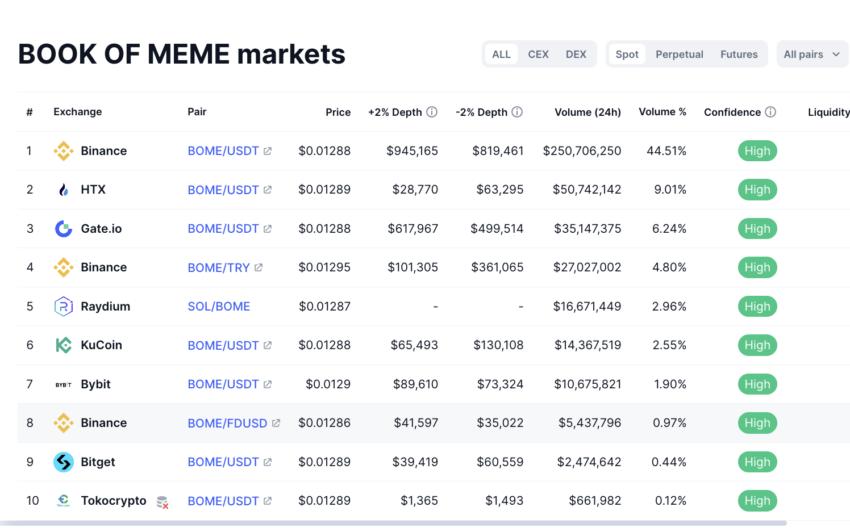This screenshot has height=528, width=850.
Task: Click the Gate.io exchange logo
Action: click(x=63, y=229)
